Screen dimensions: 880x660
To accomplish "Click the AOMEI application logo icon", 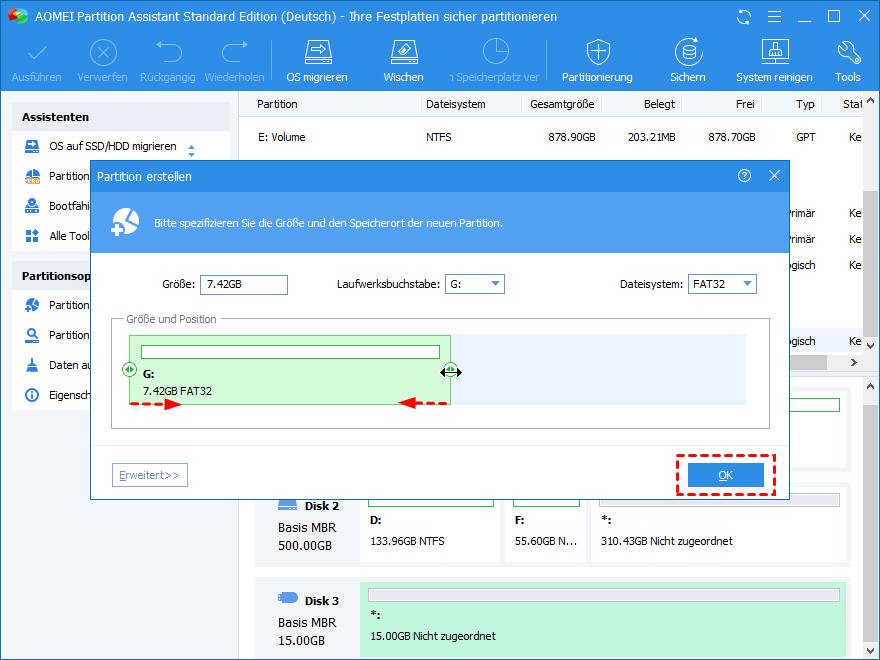I will [x=18, y=16].
